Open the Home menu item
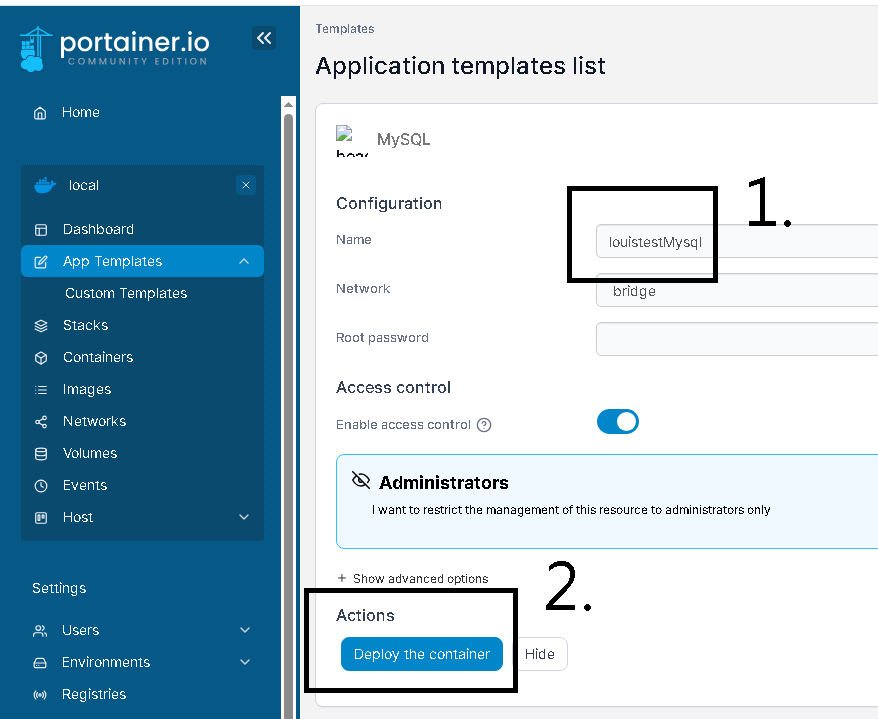The image size is (878, 719). (81, 113)
